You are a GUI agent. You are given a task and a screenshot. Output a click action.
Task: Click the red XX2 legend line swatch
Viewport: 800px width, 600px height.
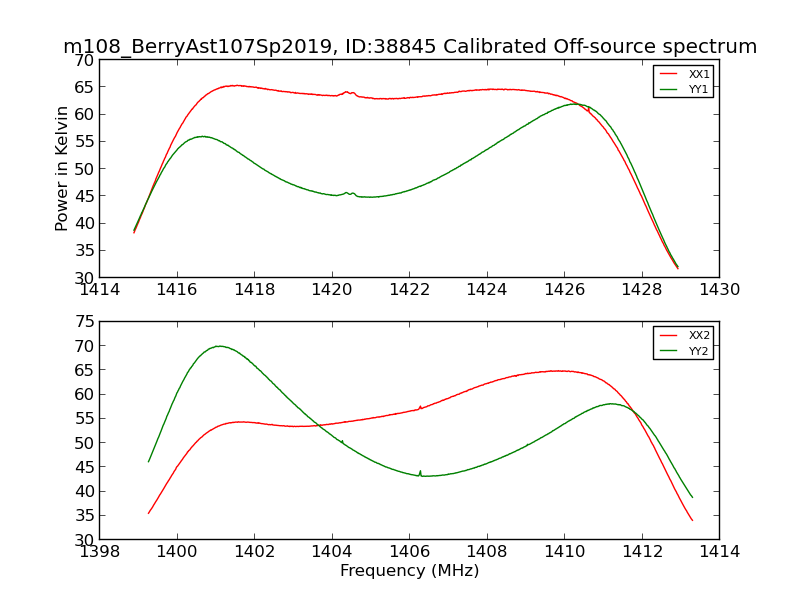point(668,335)
